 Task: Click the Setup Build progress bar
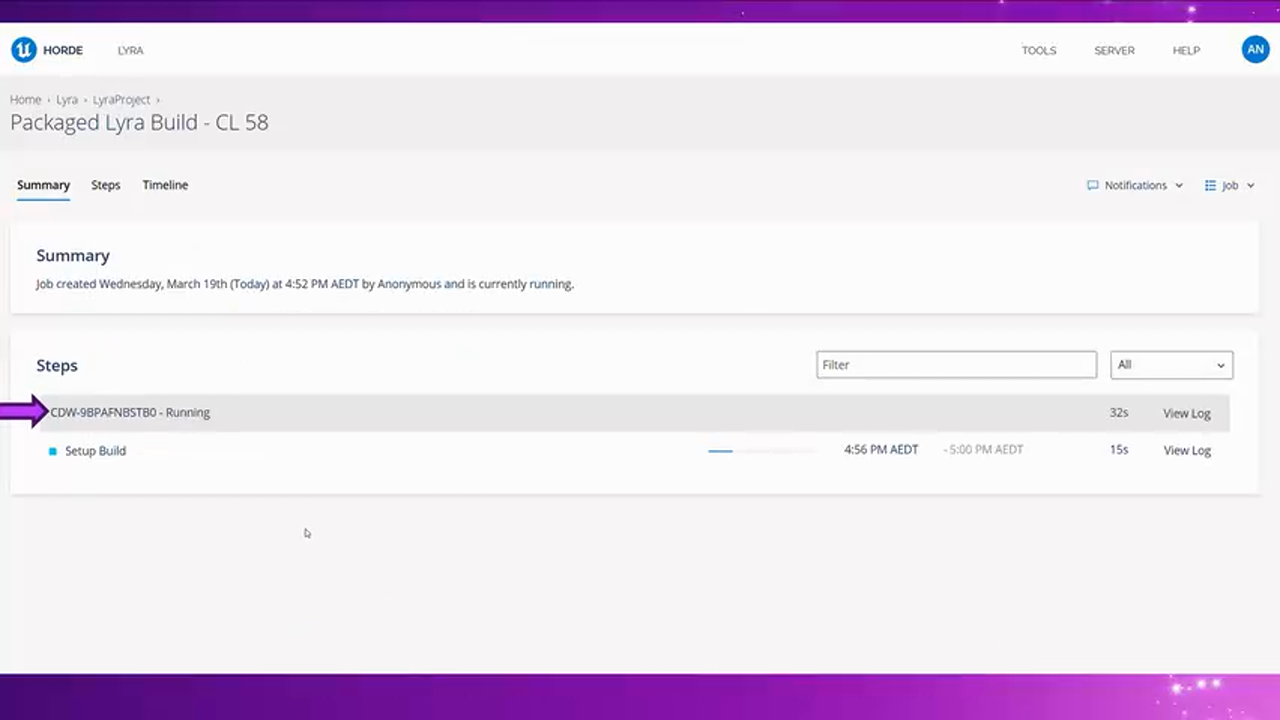760,451
